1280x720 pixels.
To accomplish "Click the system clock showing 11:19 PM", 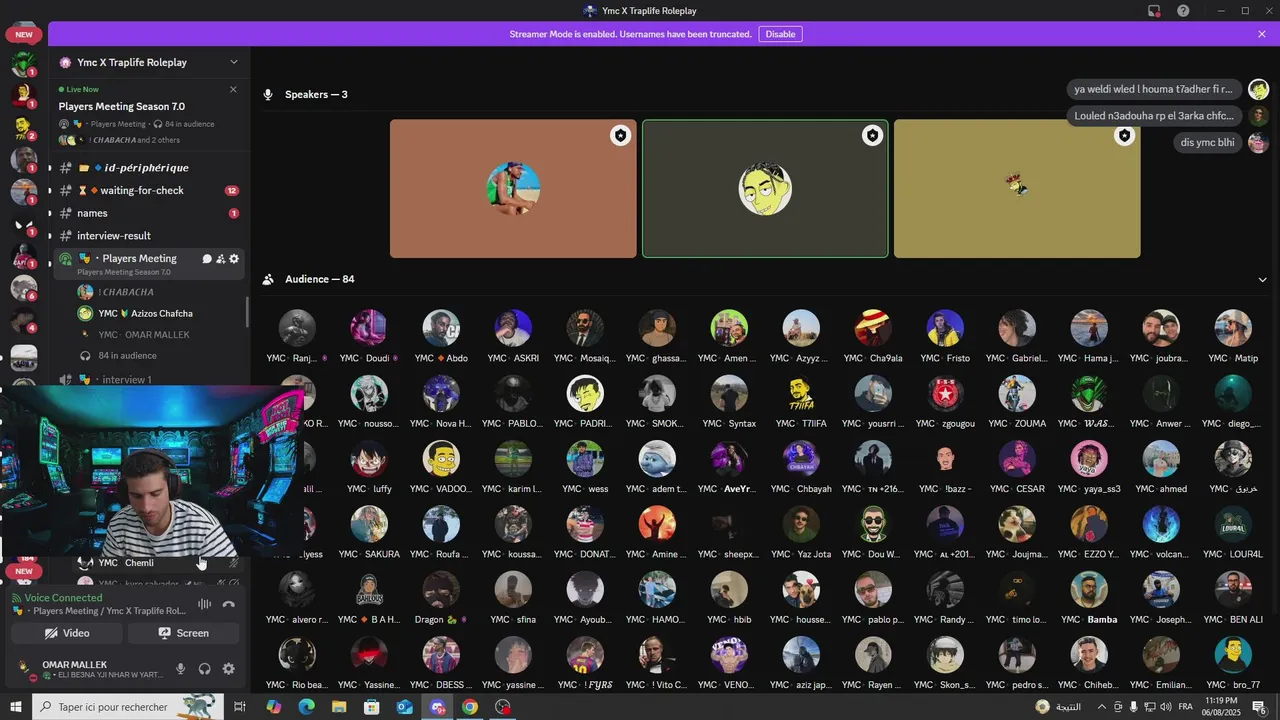I will click(1219, 707).
